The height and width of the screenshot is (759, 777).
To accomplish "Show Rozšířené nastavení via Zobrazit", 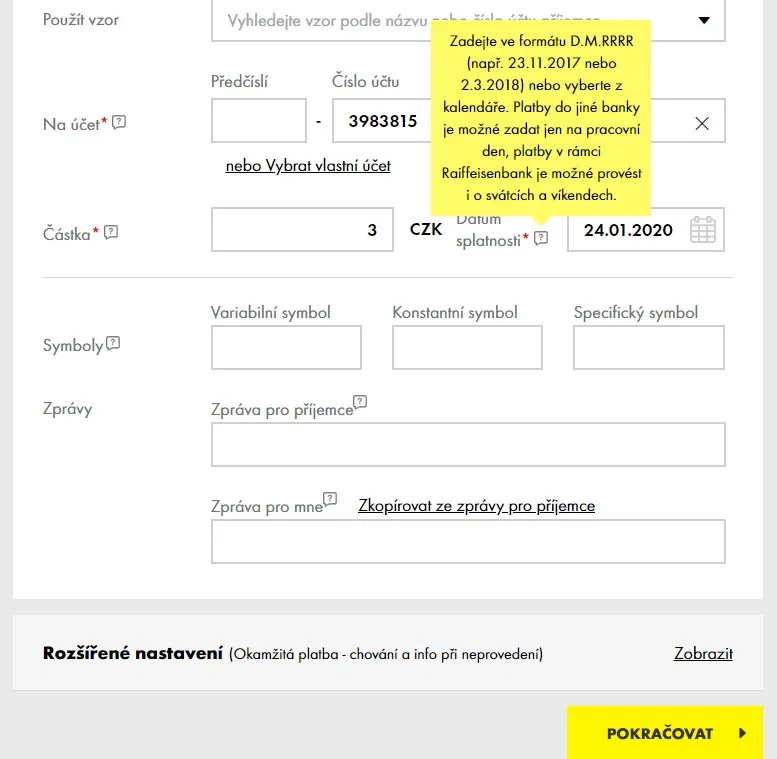I will point(703,654).
